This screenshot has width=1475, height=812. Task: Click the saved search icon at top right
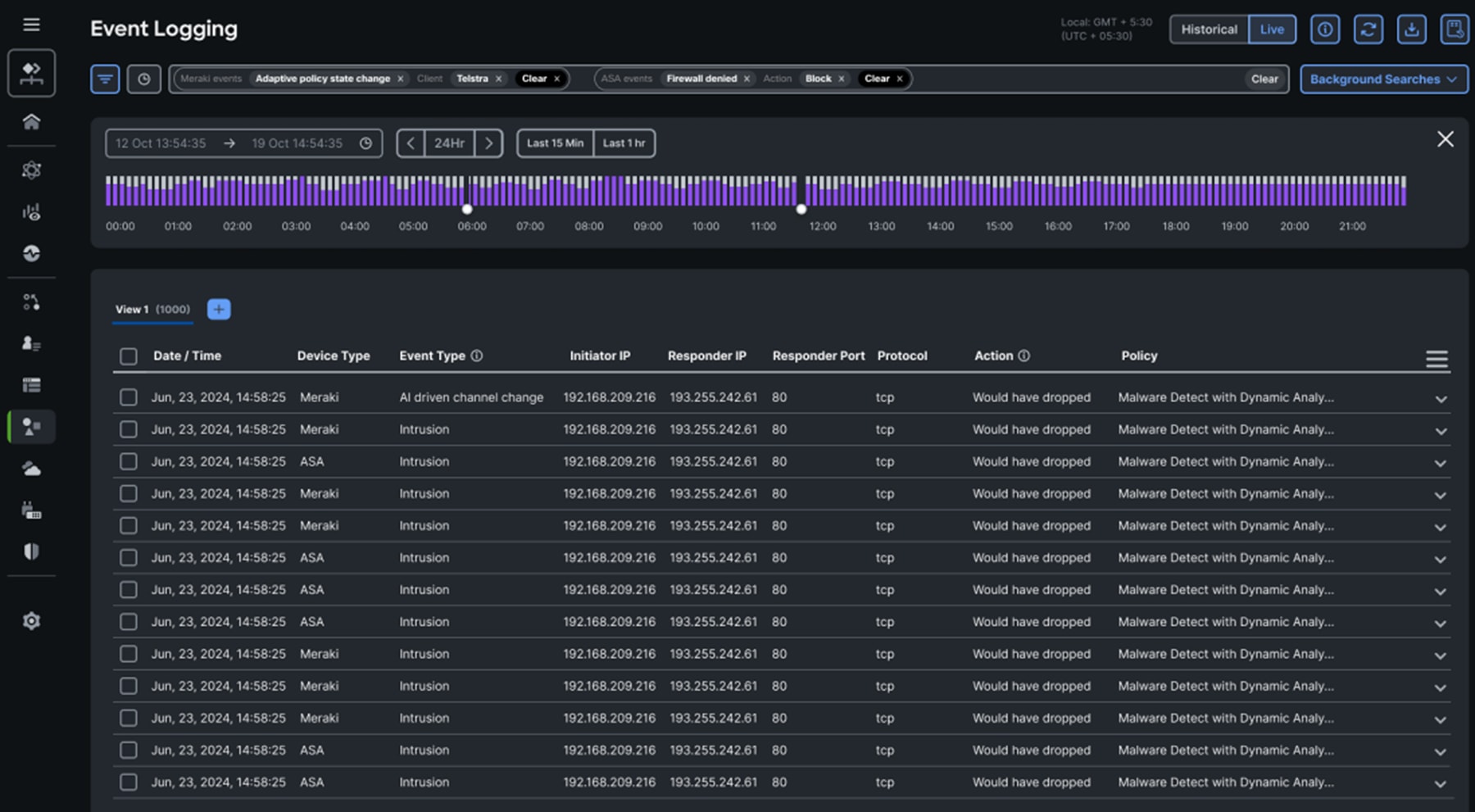pyautogui.click(x=1455, y=29)
